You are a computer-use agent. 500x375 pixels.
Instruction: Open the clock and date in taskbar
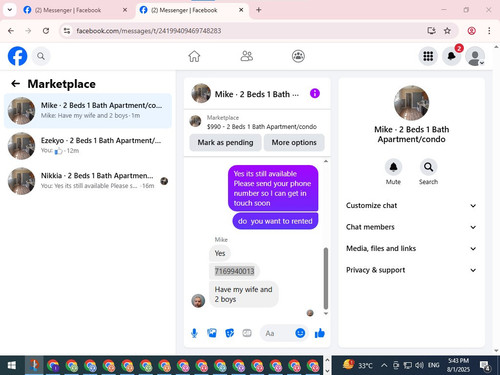click(x=458, y=365)
